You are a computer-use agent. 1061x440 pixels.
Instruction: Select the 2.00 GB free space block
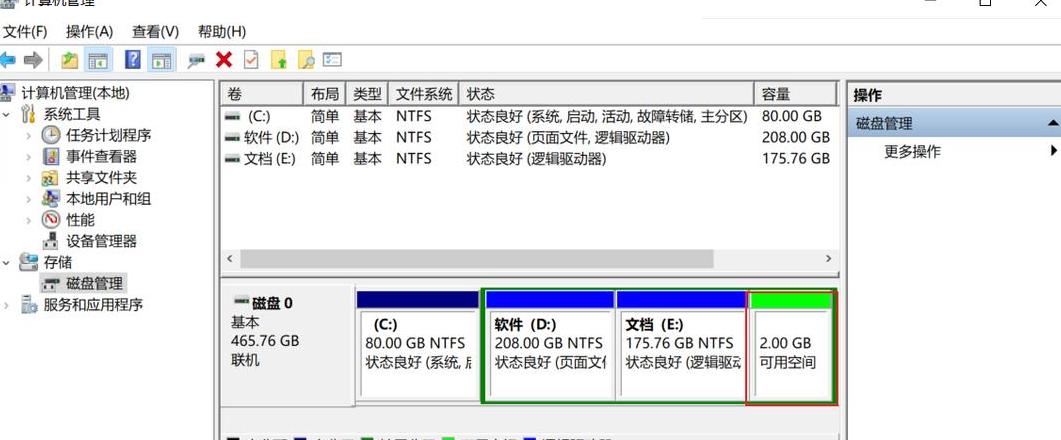click(792, 349)
